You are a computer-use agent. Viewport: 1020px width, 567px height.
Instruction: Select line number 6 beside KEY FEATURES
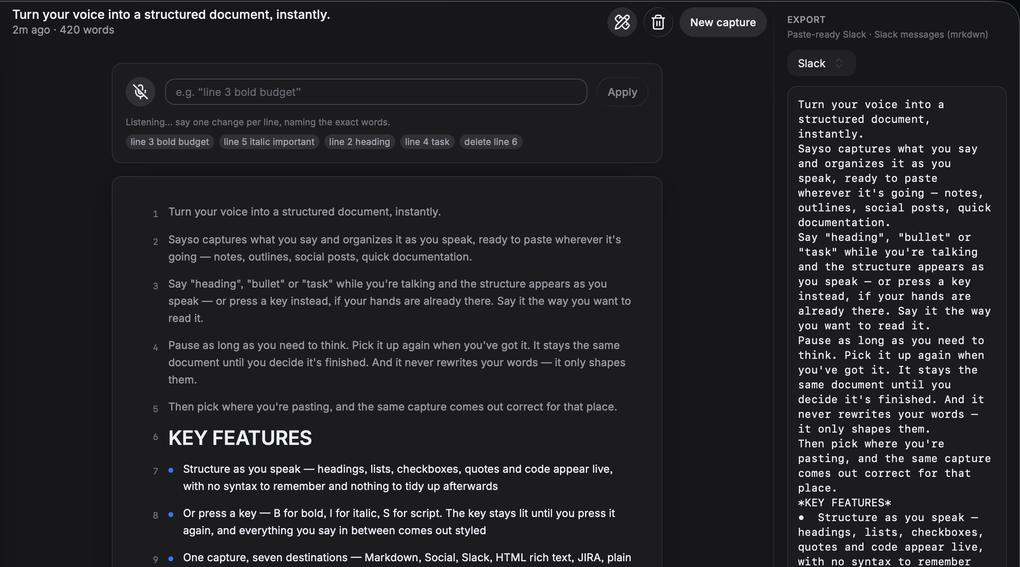[x=155, y=437]
